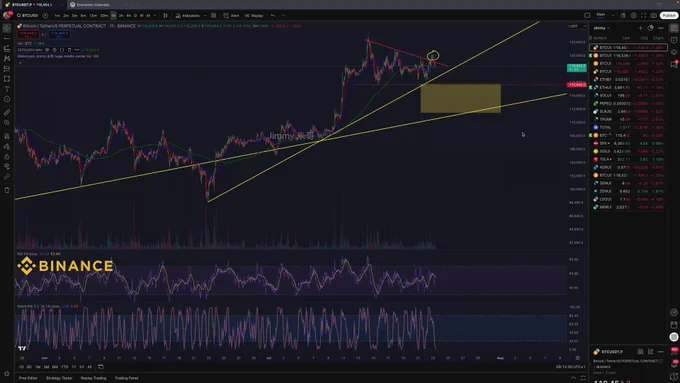This screenshot has width=680, height=383.
Task: Click the yellow rectangle zone on chart
Action: [461, 98]
